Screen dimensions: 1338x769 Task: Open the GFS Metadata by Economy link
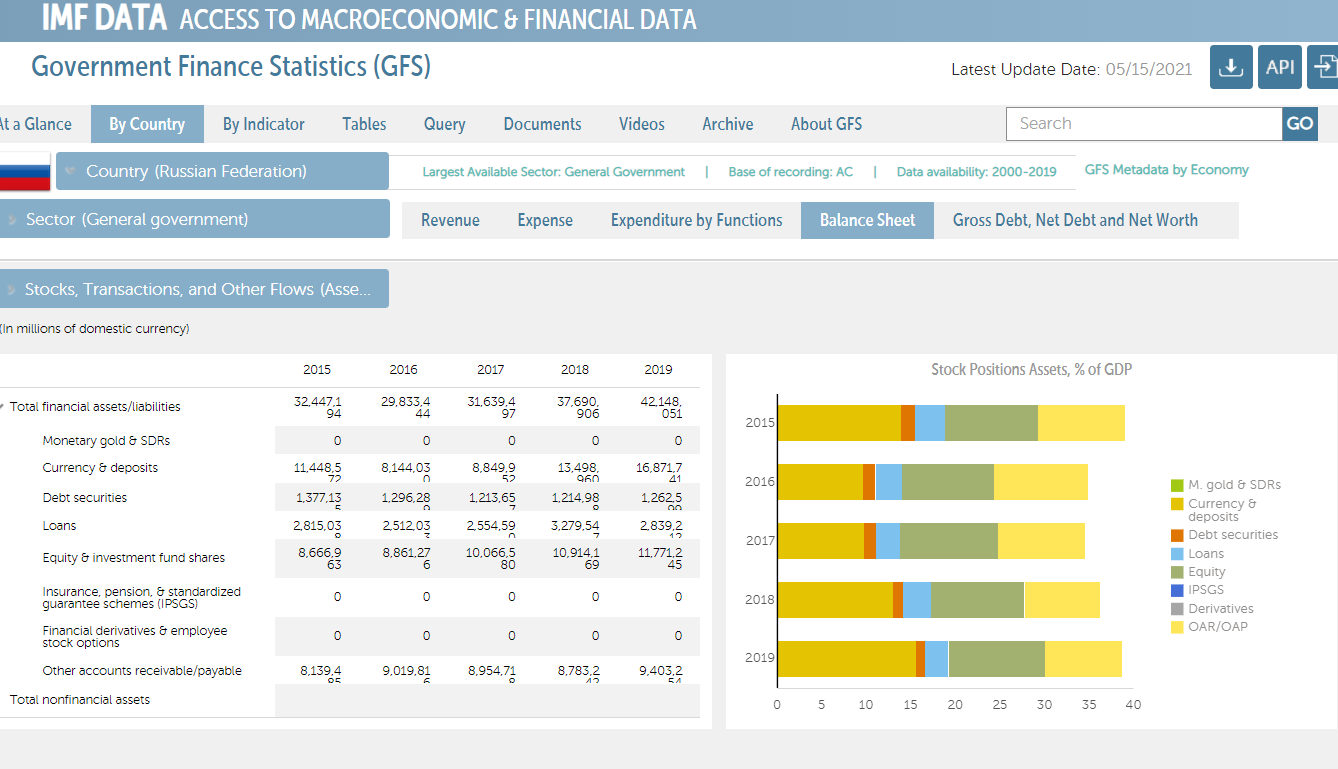click(1166, 170)
